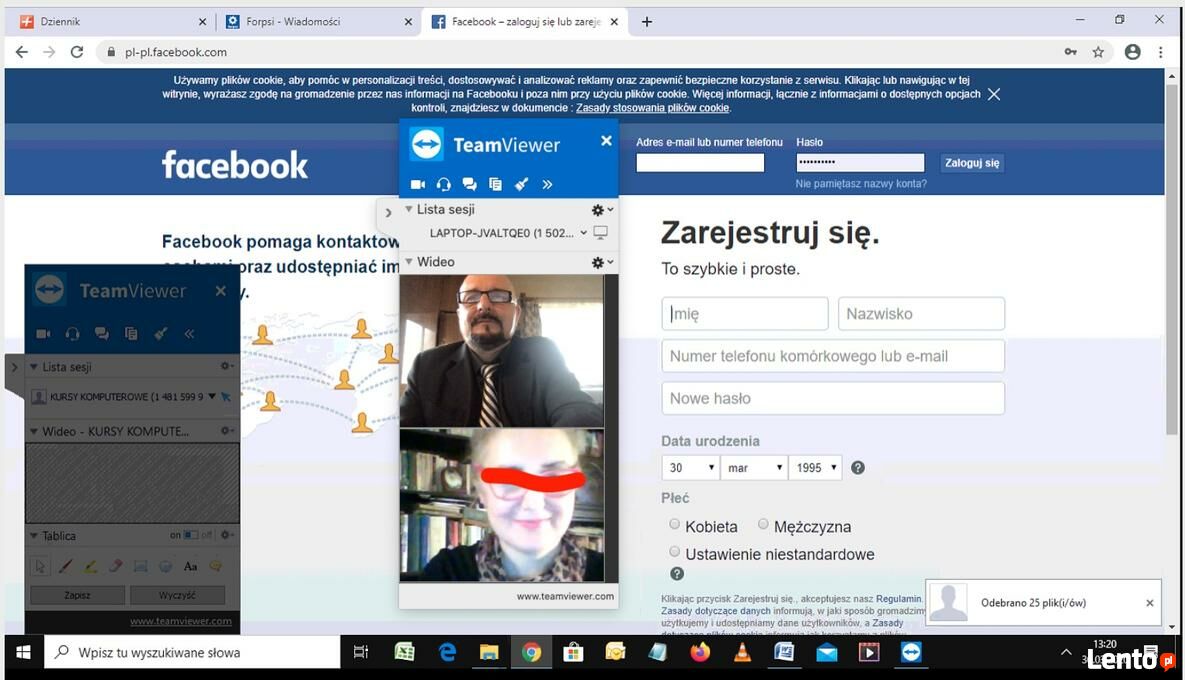Select the Facebook login tab

[x=524, y=22]
